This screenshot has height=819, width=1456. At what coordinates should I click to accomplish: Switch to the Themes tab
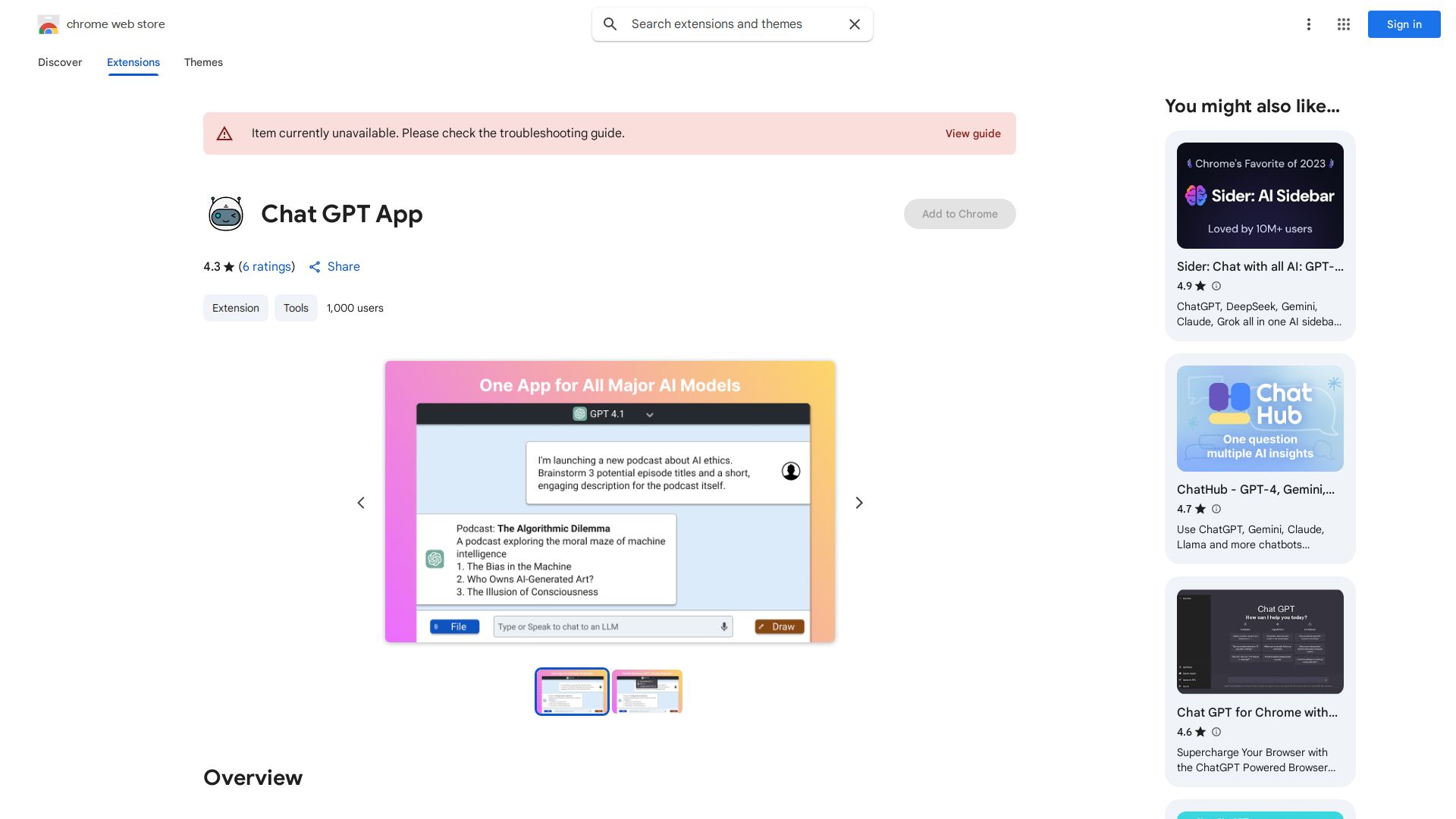203,62
